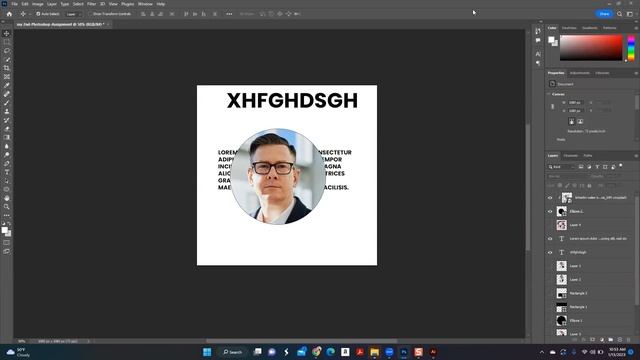This screenshot has width=640, height=360.
Task: Toggle Show Transform Controls checkbox
Action: (x=91, y=14)
